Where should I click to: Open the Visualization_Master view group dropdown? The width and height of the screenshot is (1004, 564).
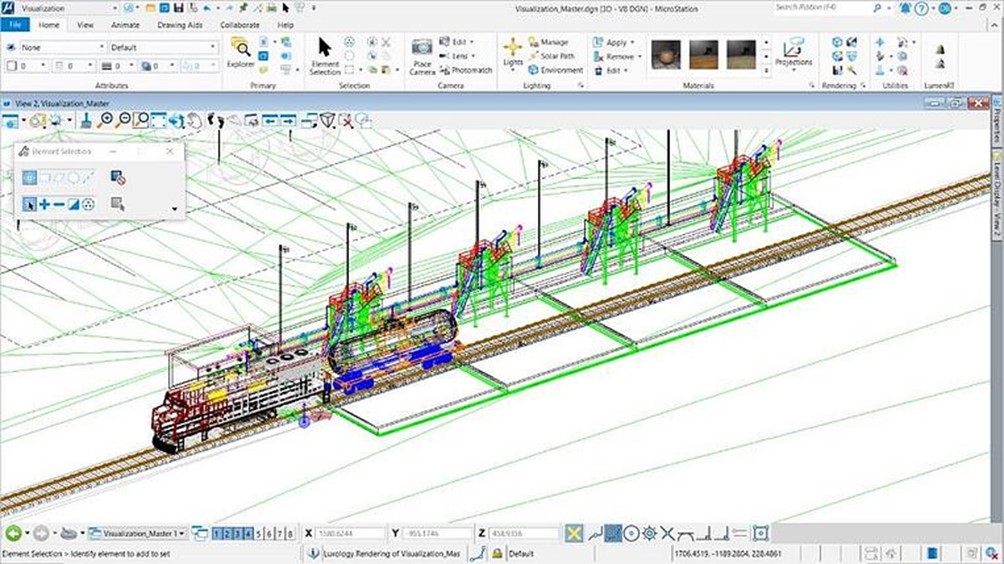pyautogui.click(x=138, y=534)
